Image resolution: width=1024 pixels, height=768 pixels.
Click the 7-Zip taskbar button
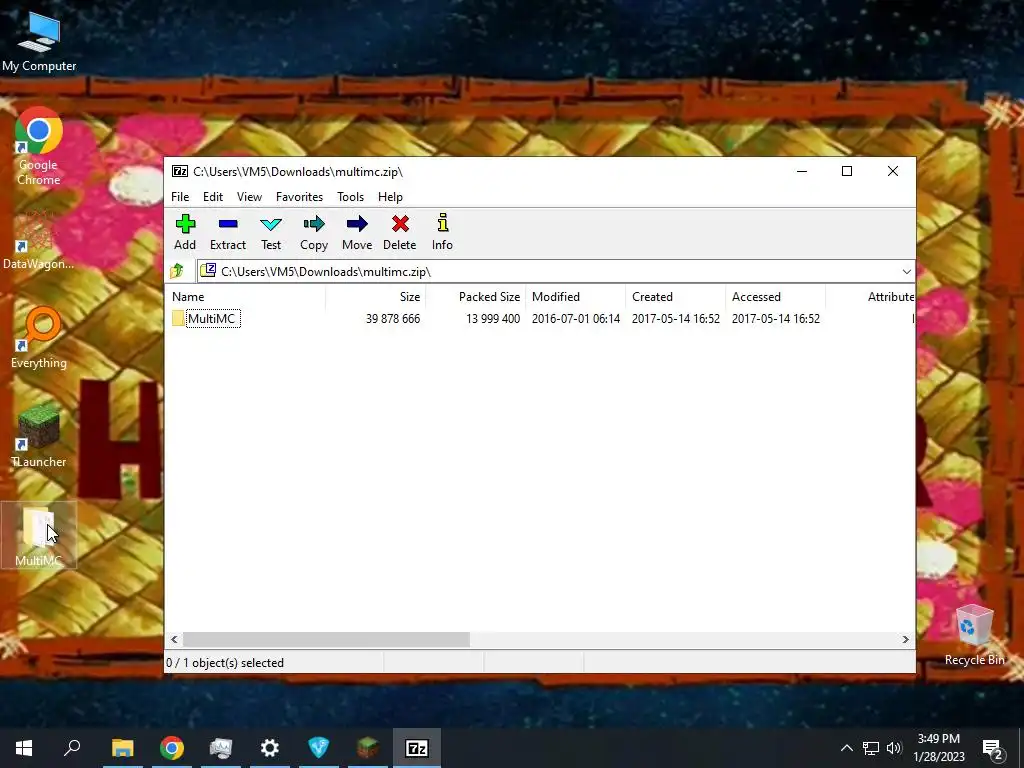417,748
